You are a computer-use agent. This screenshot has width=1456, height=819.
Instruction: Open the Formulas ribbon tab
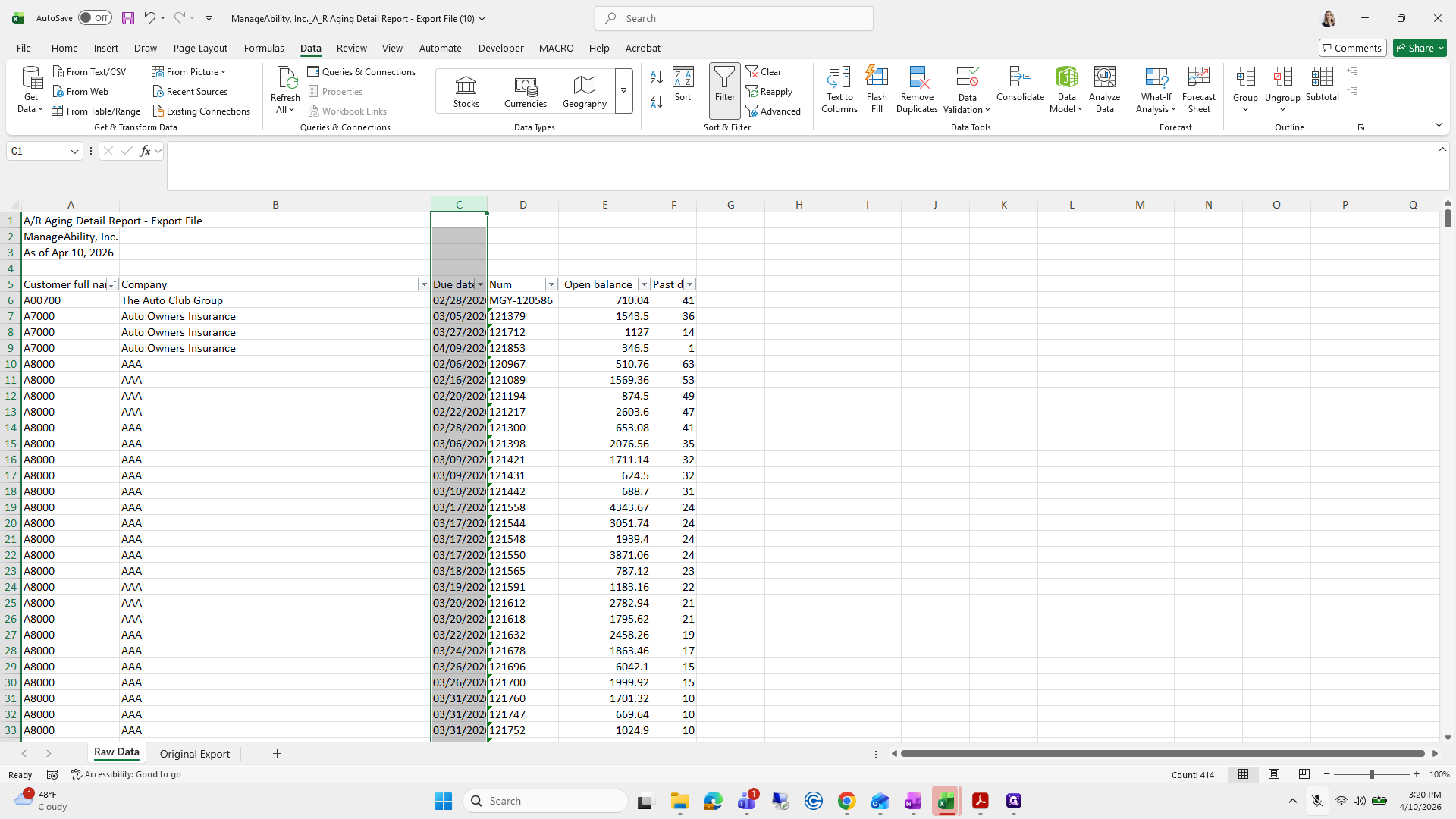(264, 48)
